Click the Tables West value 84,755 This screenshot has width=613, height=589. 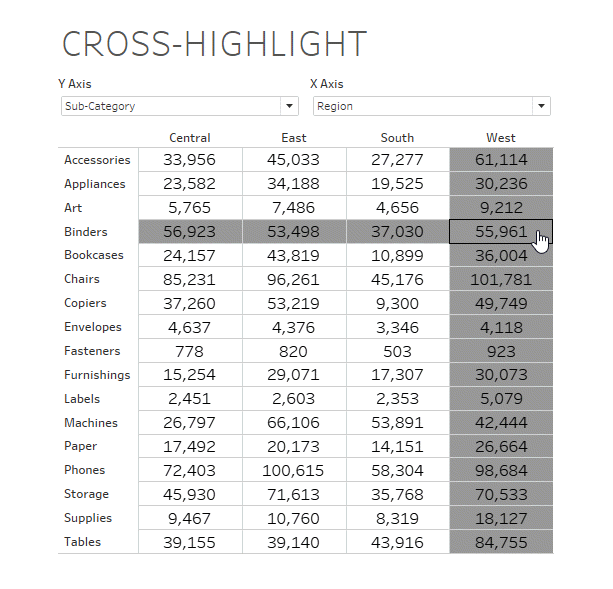[x=501, y=542]
